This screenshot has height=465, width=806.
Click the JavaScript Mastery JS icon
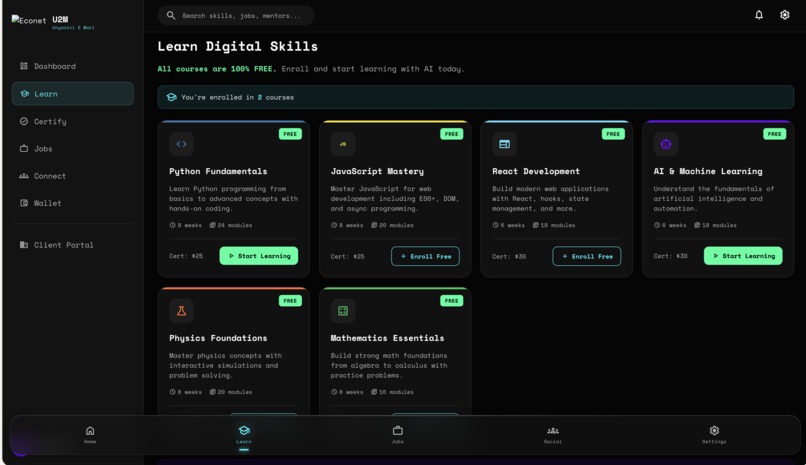coord(343,144)
